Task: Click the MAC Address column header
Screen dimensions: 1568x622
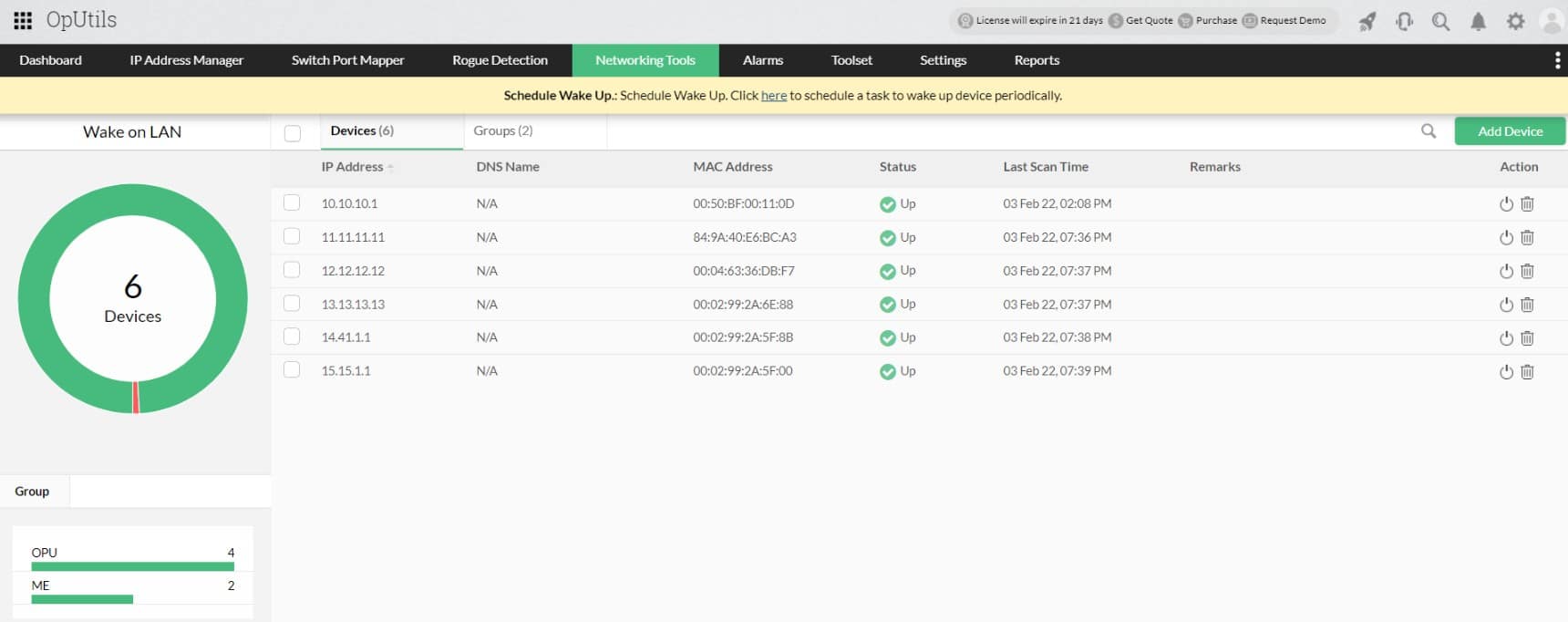Action: pos(732,167)
